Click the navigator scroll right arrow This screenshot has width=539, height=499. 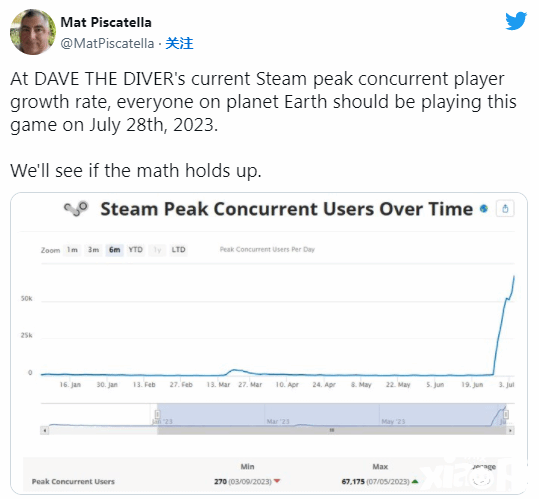(510, 430)
